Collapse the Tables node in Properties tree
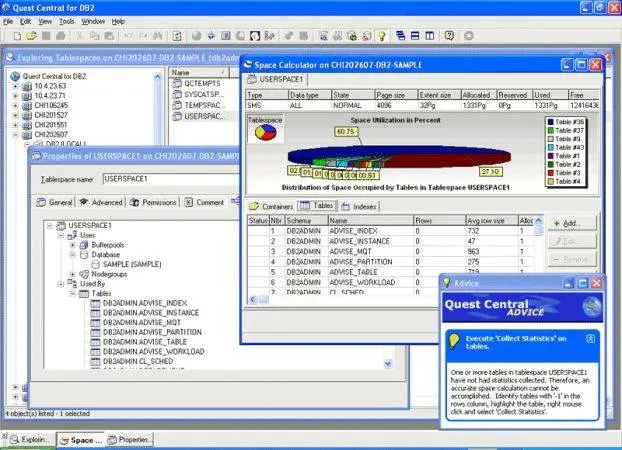The width and height of the screenshot is (622, 450). [x=73, y=294]
